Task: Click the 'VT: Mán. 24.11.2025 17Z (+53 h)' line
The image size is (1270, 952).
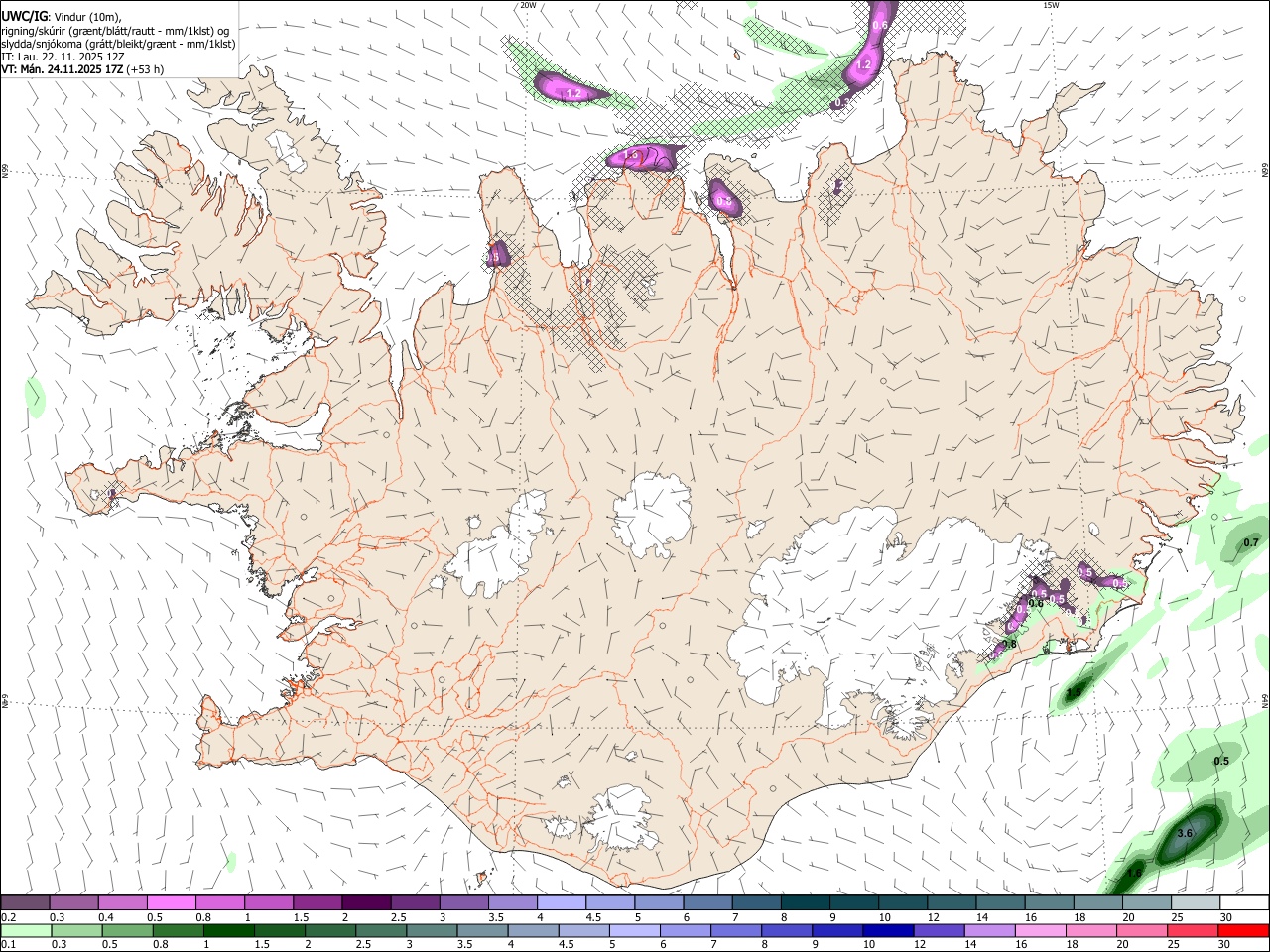Action: [82, 69]
